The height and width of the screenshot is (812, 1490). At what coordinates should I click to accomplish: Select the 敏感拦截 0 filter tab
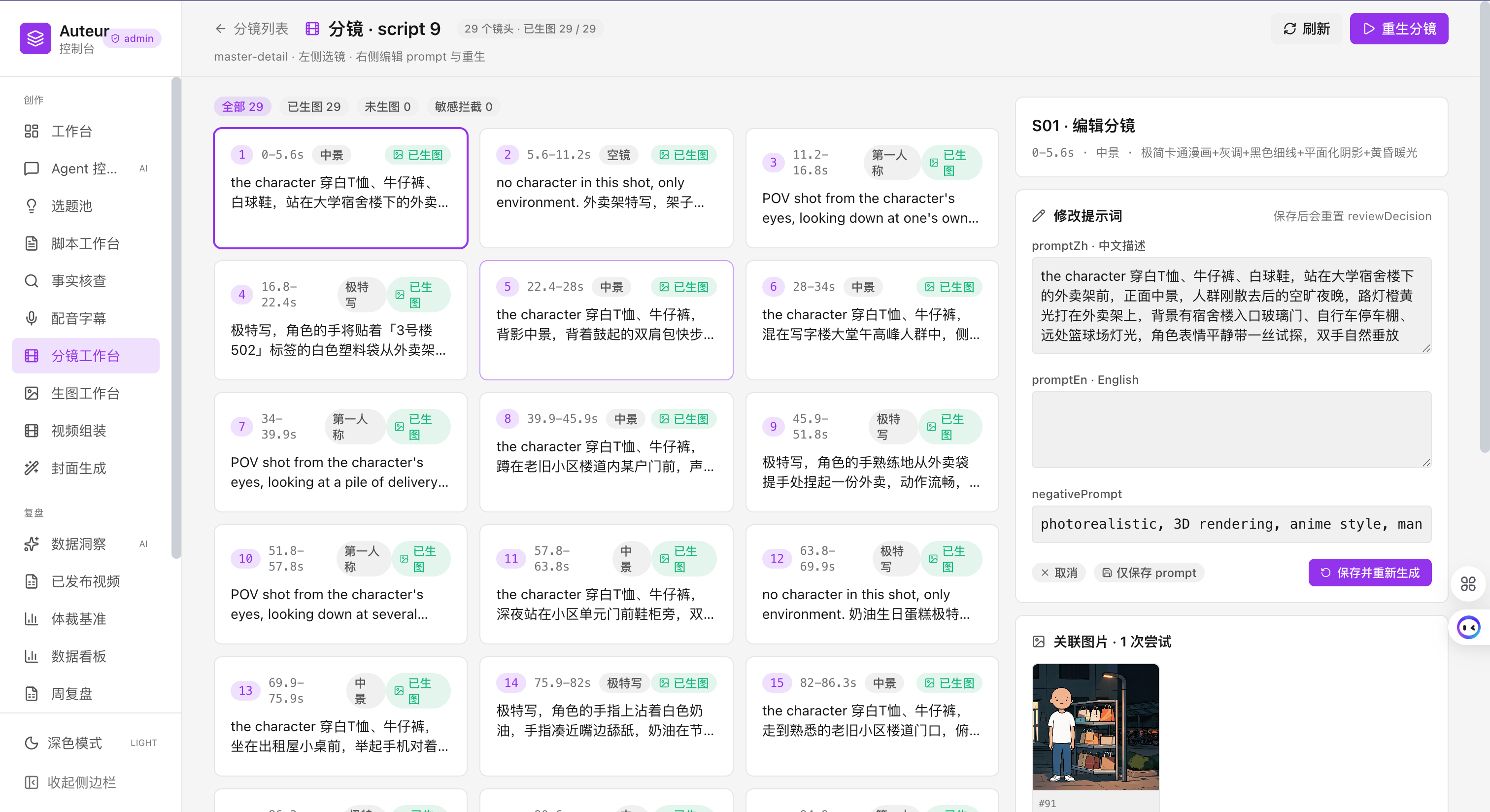[463, 106]
